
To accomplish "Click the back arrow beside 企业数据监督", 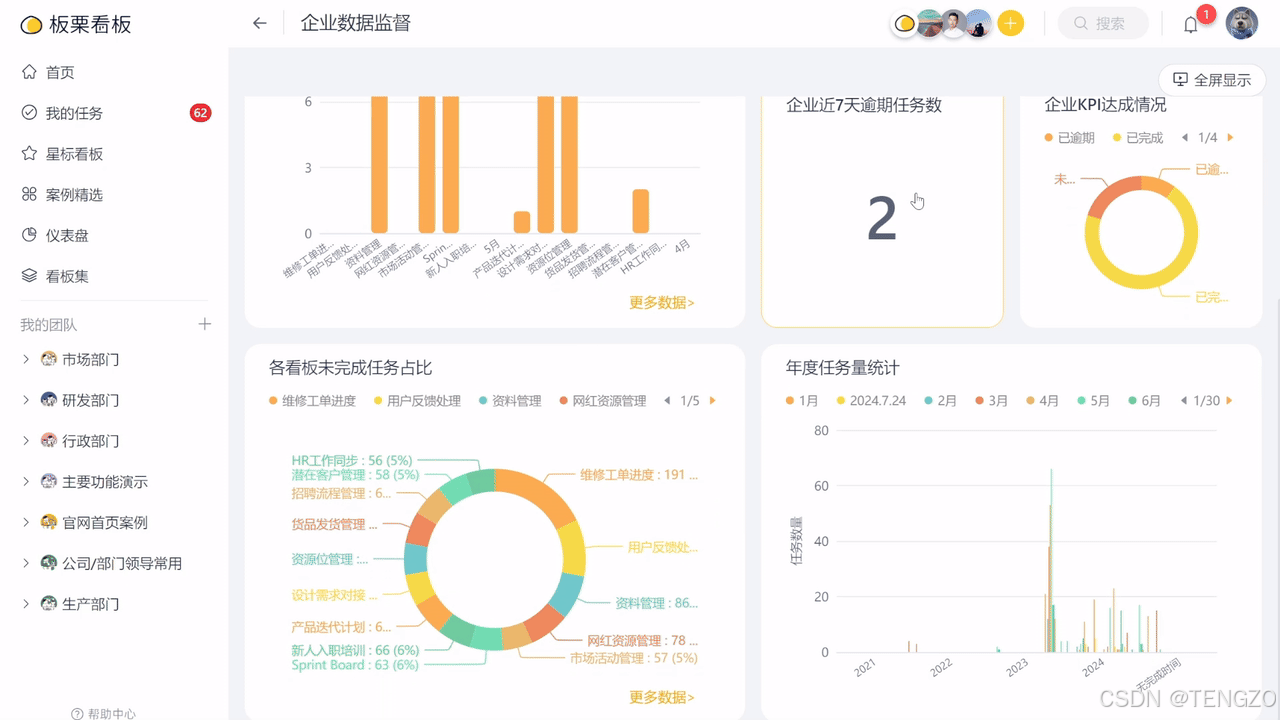I will pos(260,23).
